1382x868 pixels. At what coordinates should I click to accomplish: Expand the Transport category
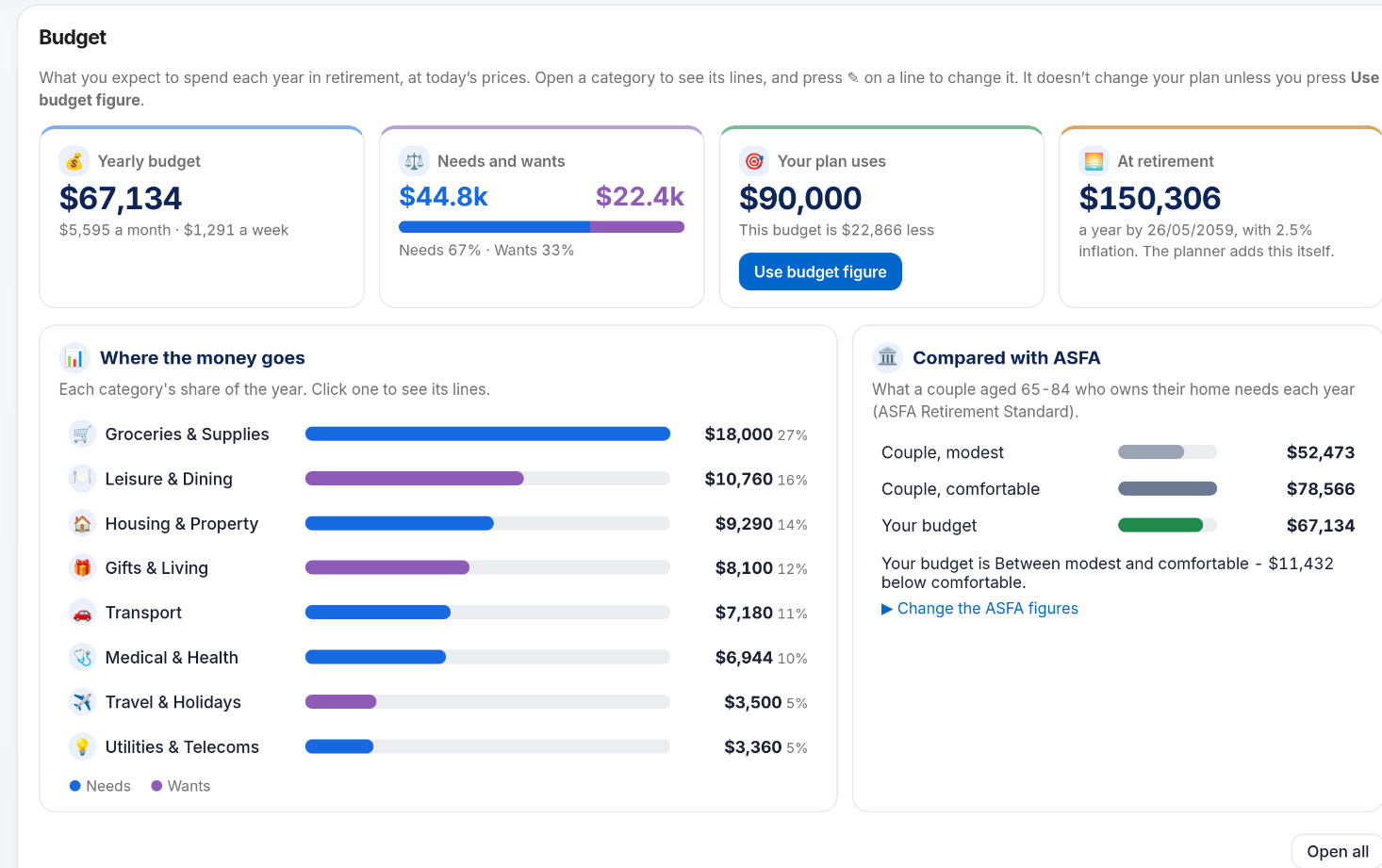coord(438,613)
